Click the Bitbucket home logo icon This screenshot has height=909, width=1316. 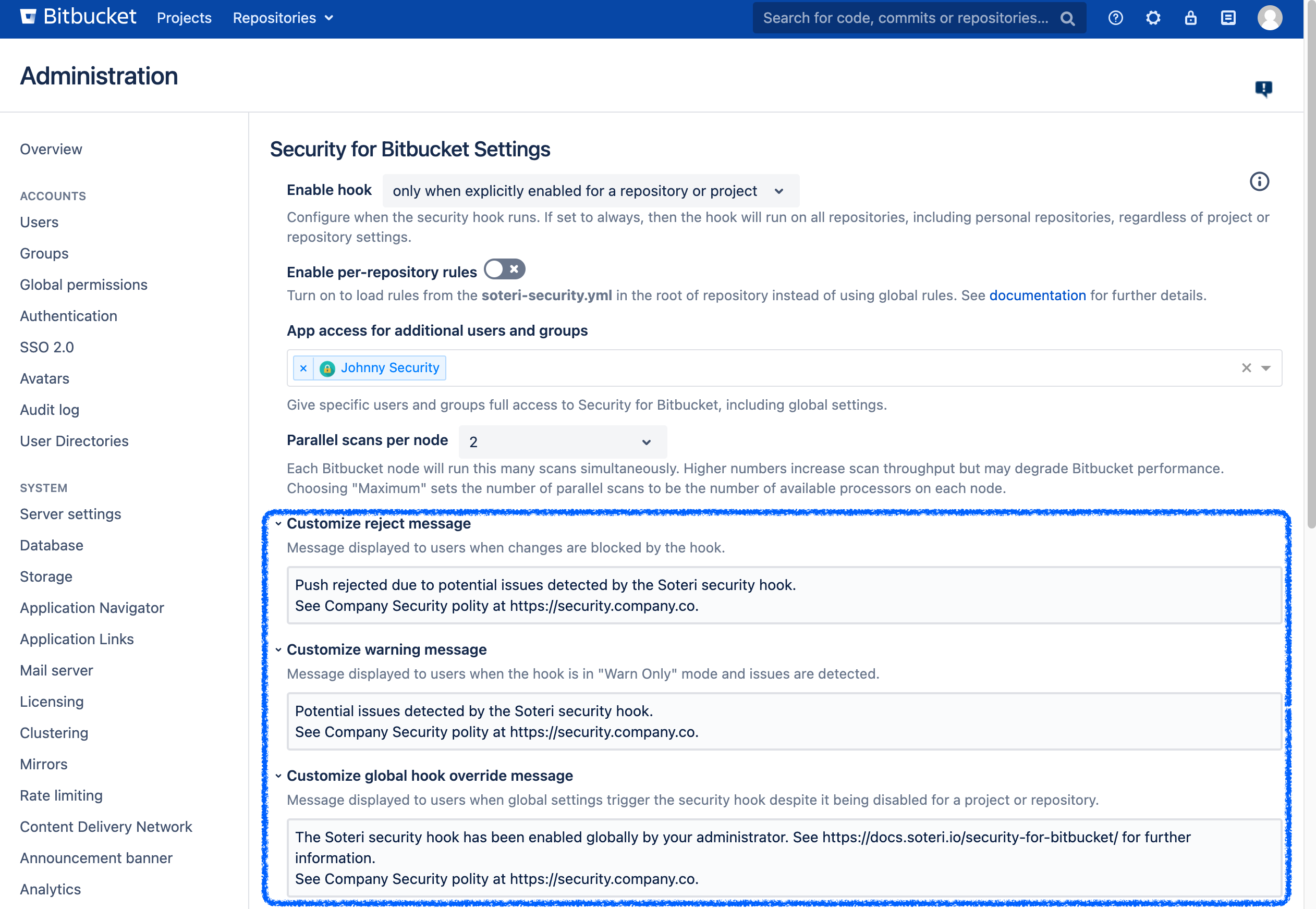coord(22,16)
